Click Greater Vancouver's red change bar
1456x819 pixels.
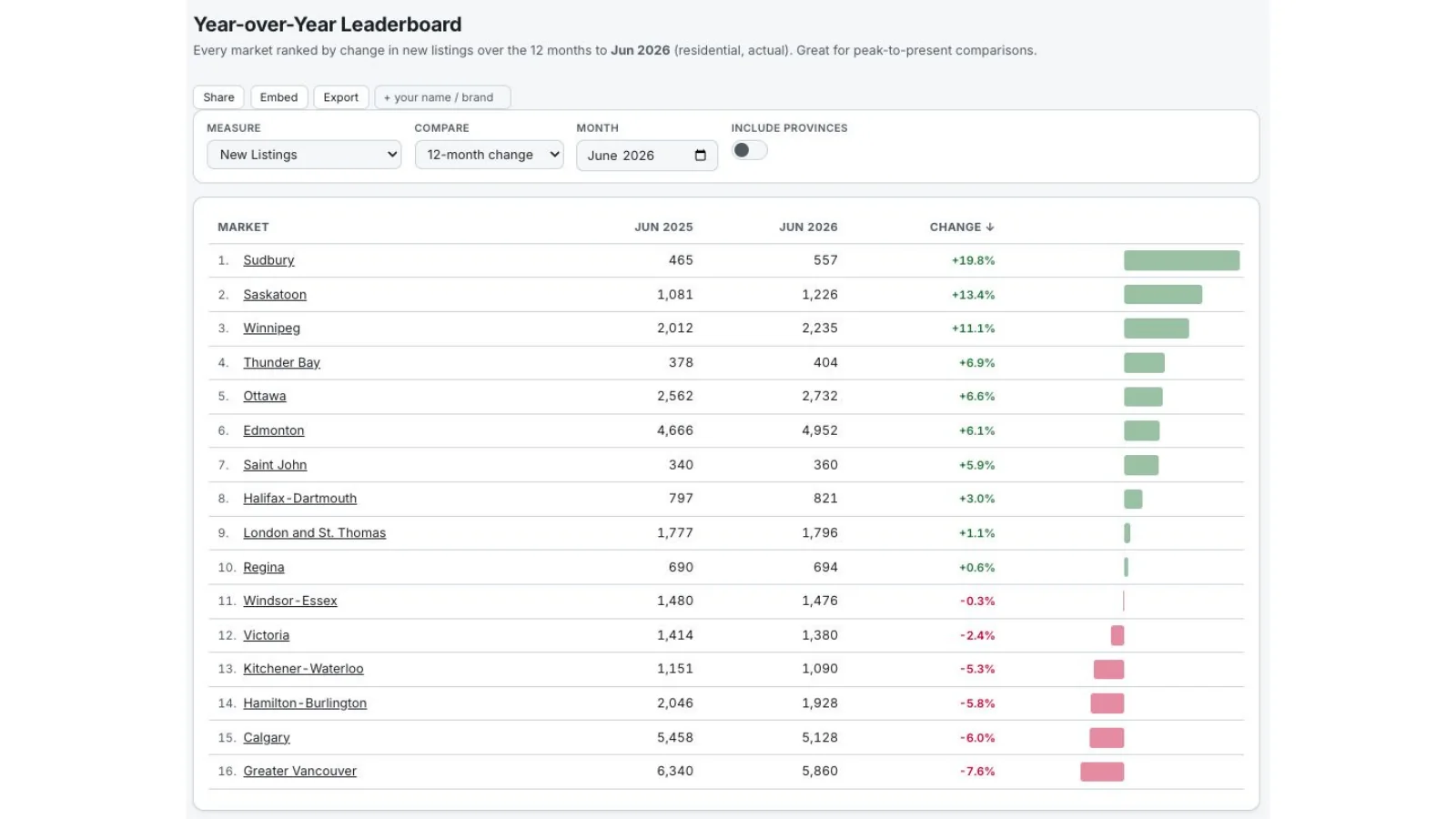click(x=1102, y=772)
